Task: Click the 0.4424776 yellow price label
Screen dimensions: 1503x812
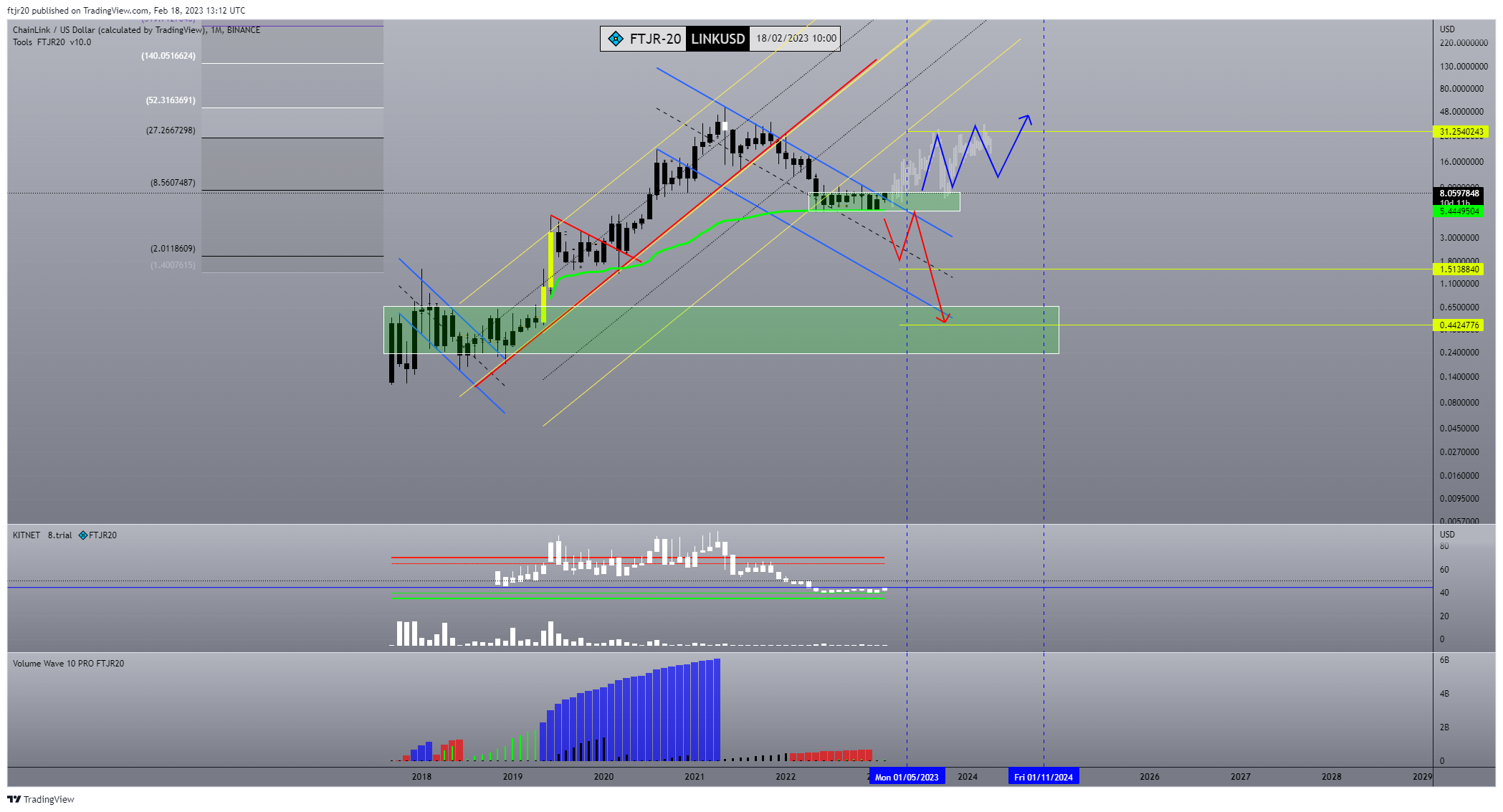Action: click(x=1459, y=325)
